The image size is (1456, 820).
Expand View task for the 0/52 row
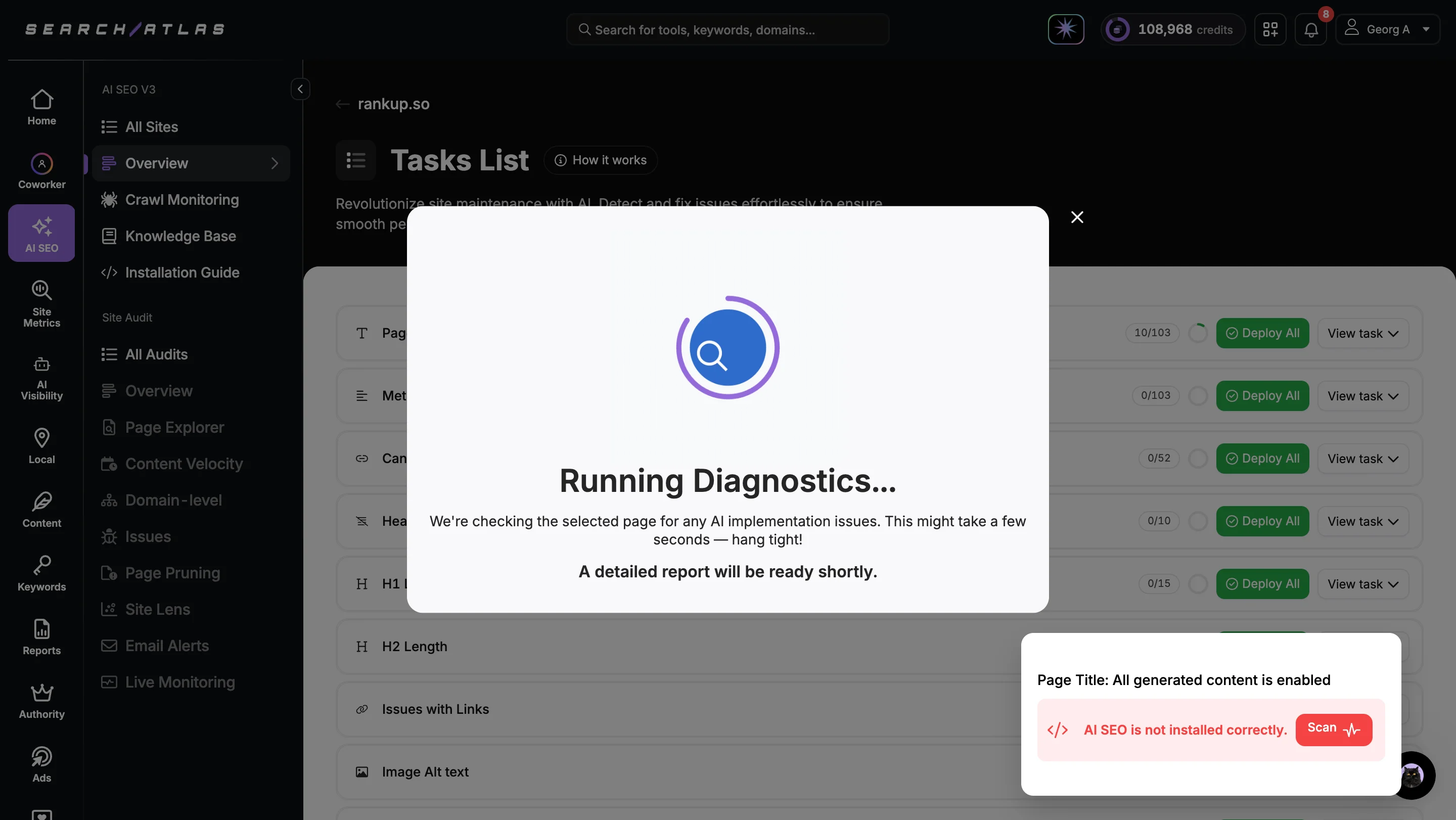click(x=1363, y=459)
